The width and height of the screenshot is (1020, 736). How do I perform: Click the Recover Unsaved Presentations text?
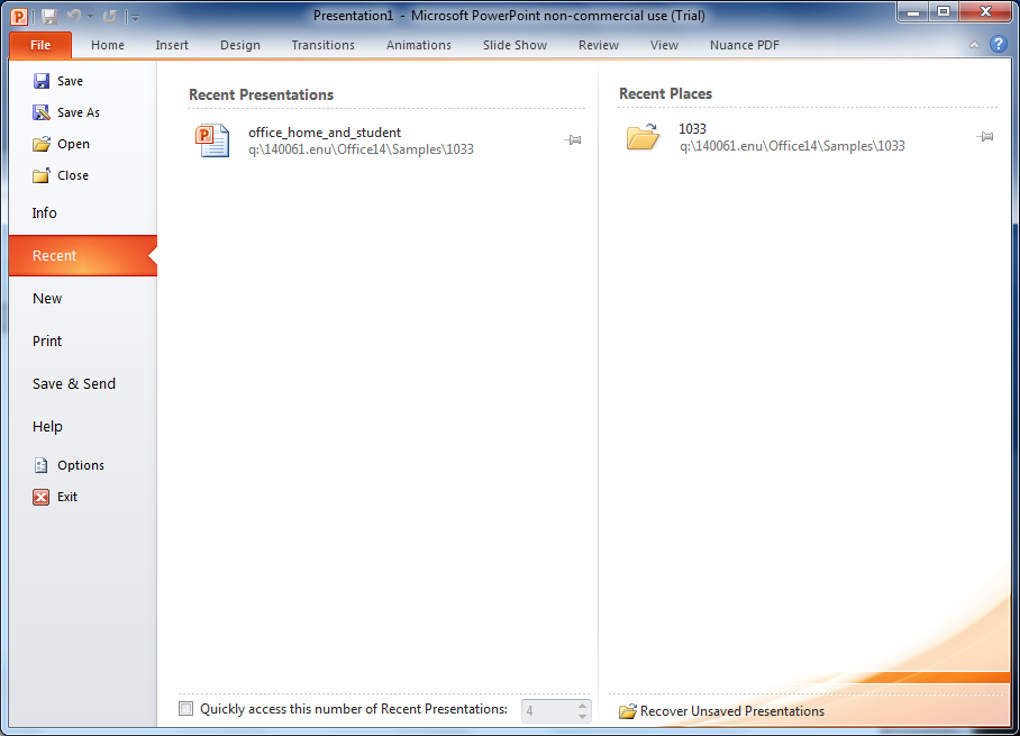pos(732,711)
